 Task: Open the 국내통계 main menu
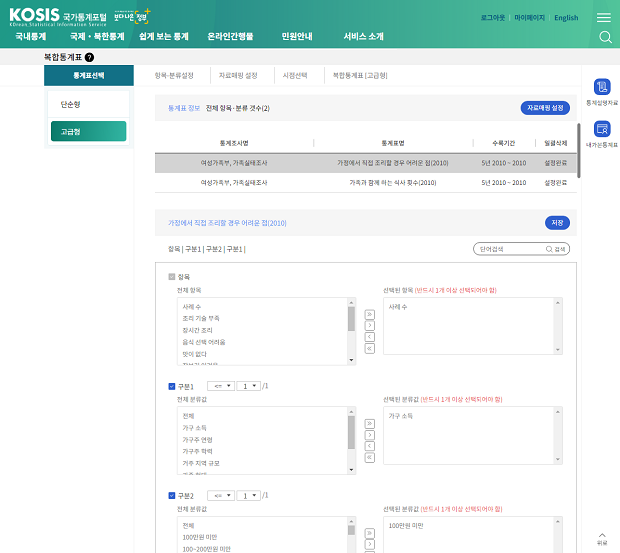click(x=30, y=37)
